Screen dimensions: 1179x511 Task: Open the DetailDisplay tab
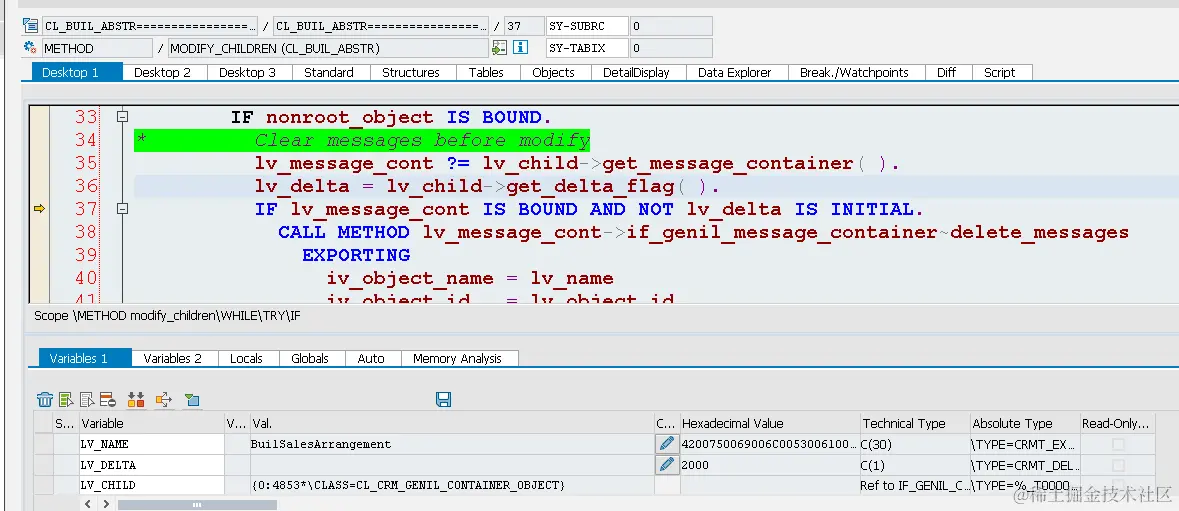[x=638, y=73]
